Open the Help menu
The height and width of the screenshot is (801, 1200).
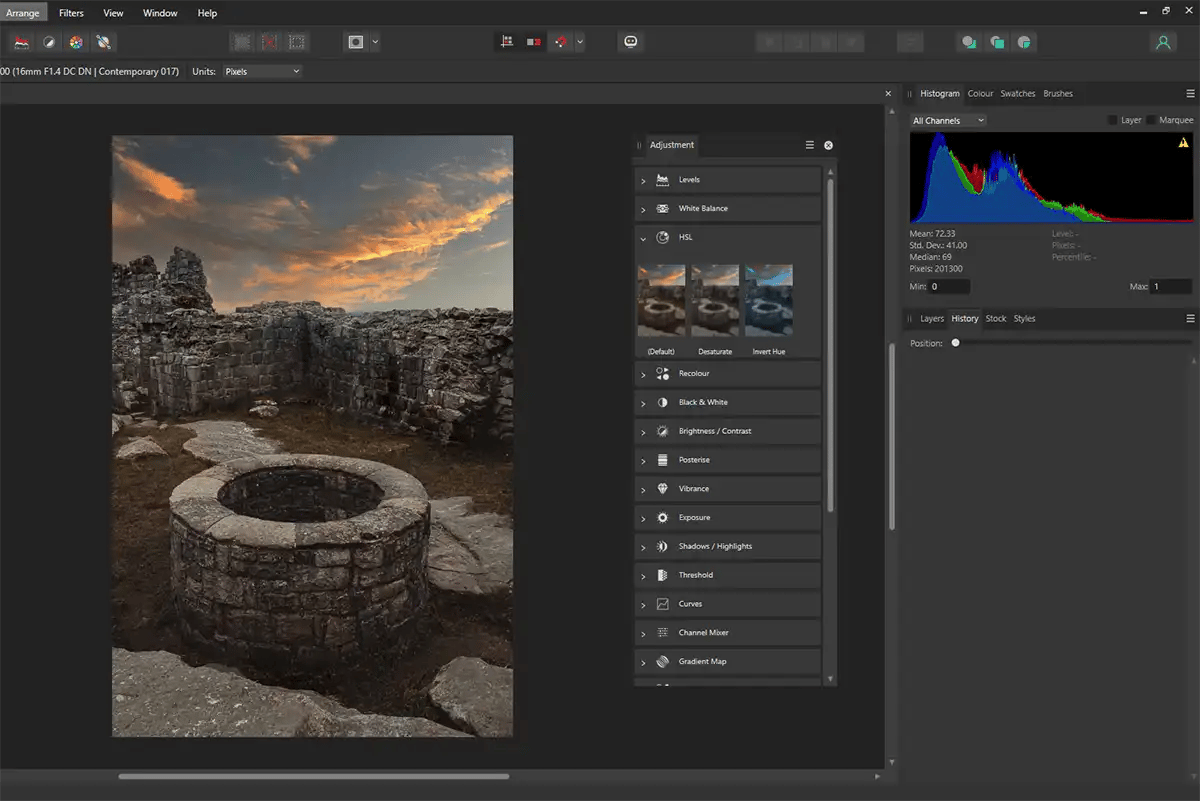tap(207, 13)
